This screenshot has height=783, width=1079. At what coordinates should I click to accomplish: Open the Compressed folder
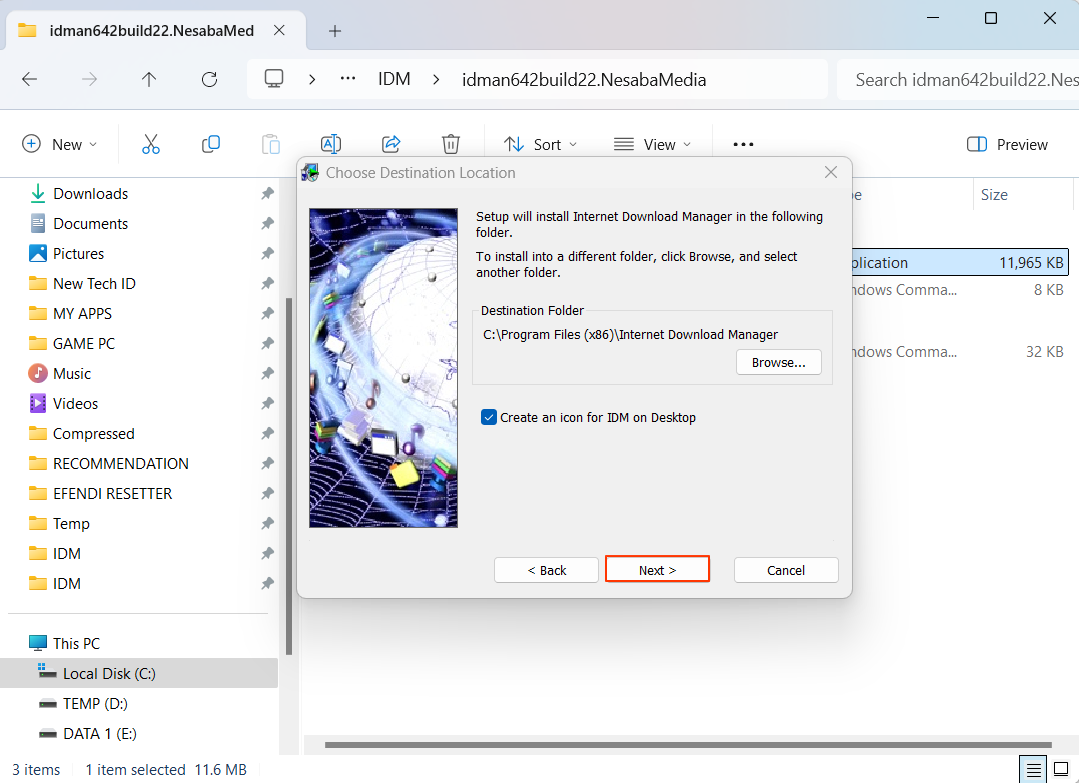click(x=94, y=434)
